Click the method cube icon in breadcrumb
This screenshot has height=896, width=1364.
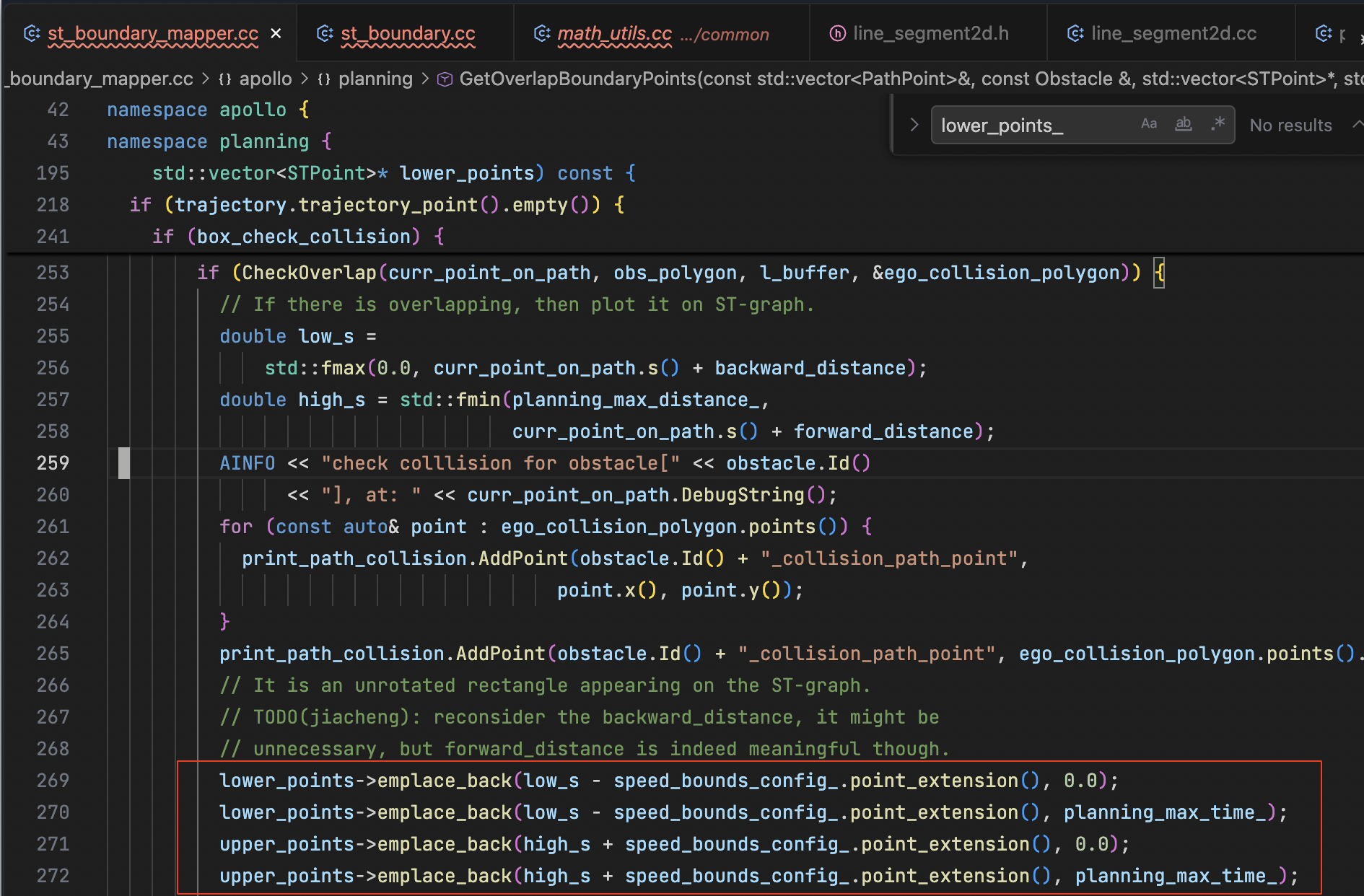(x=445, y=79)
